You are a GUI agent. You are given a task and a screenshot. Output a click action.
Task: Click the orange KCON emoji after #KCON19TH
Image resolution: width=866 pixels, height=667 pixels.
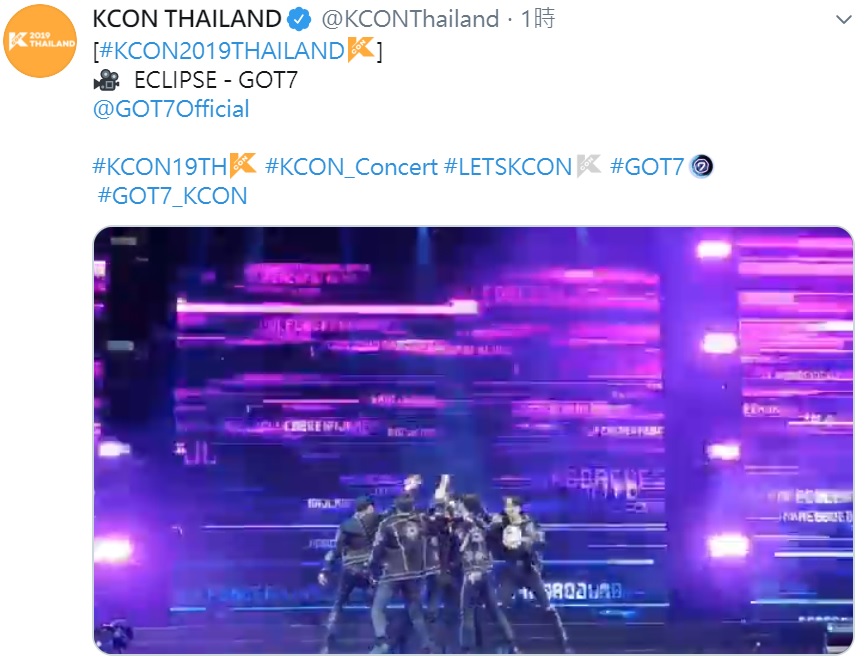243,166
